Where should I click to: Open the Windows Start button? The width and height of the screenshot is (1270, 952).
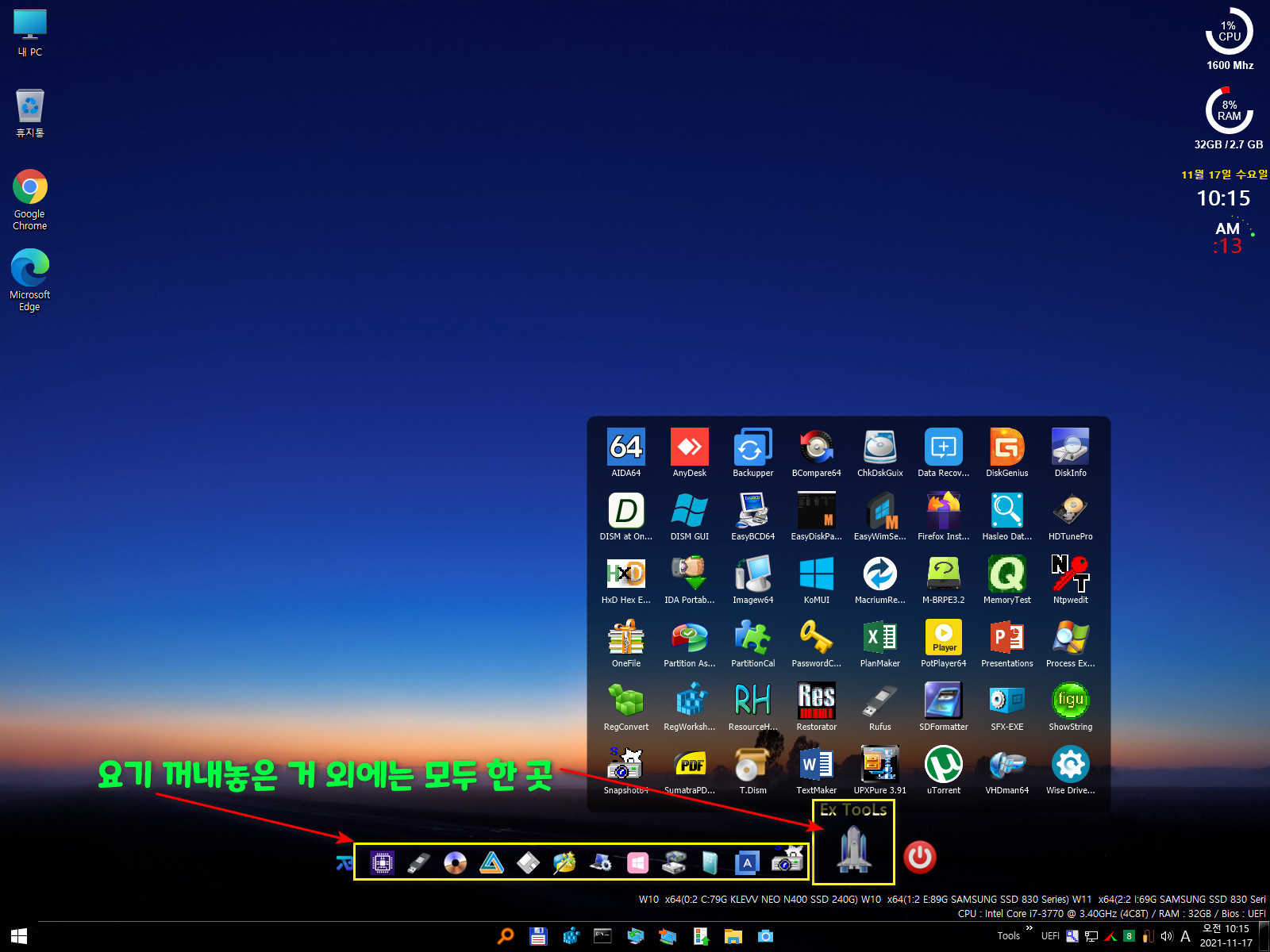(19, 936)
